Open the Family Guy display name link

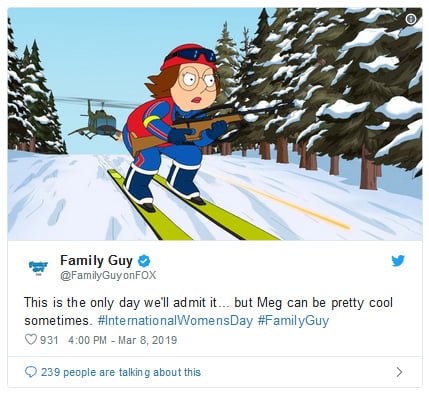coord(96,260)
